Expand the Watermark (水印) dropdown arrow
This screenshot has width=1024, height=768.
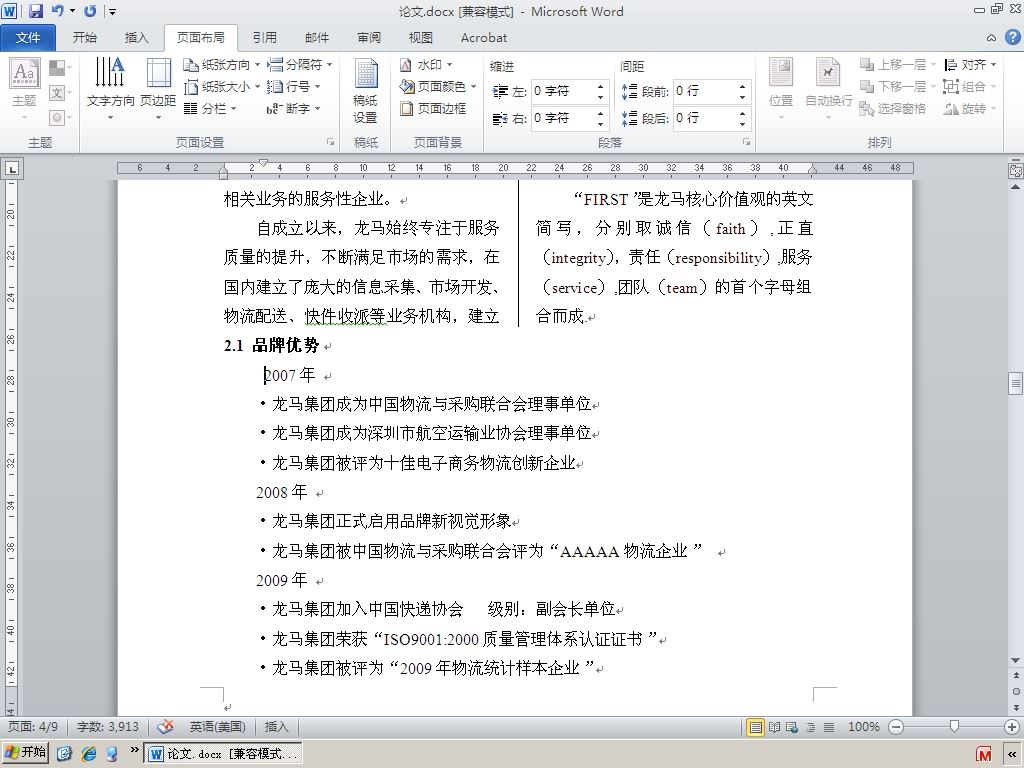click(449, 65)
